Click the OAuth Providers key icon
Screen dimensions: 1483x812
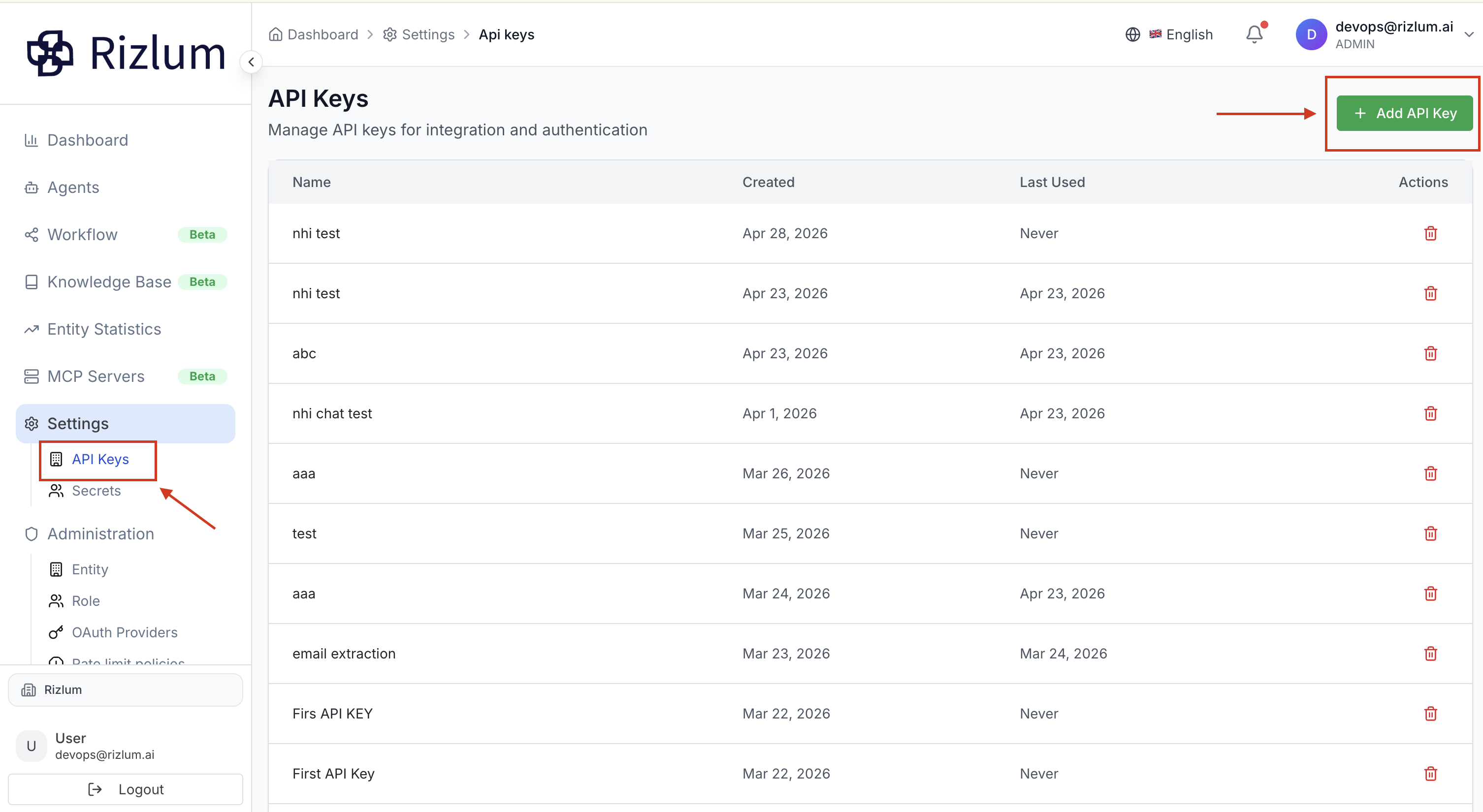tap(56, 632)
